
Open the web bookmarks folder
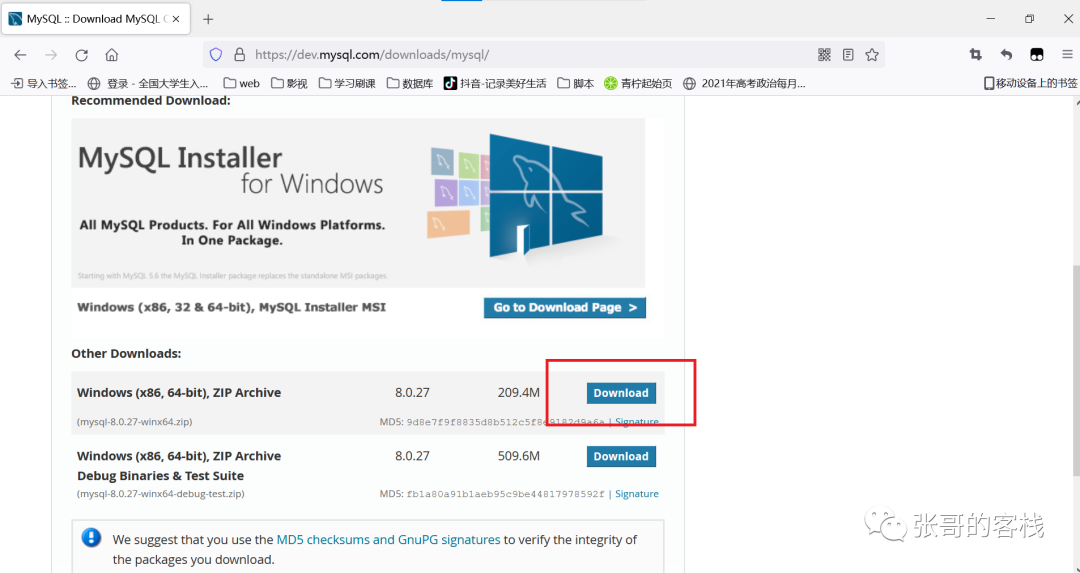pyautogui.click(x=242, y=83)
